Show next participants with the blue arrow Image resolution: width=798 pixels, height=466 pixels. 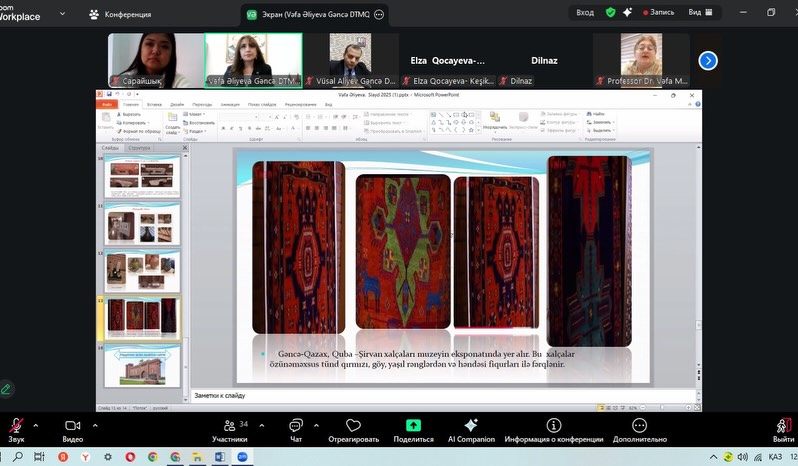pyautogui.click(x=707, y=61)
